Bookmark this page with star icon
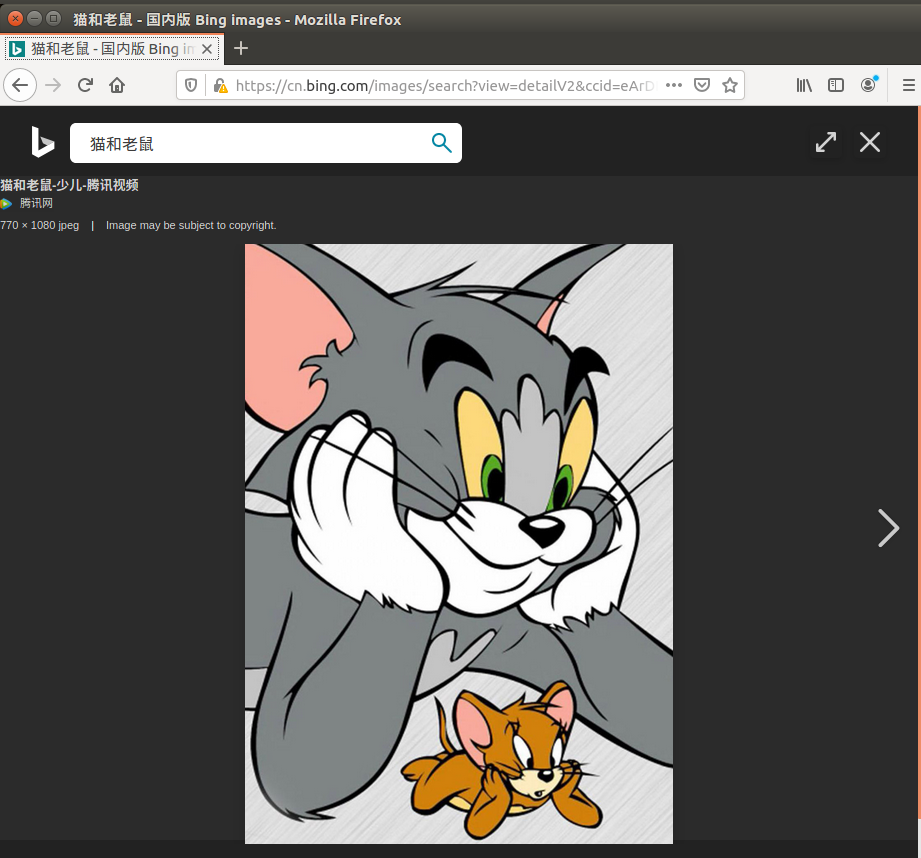Screen dimensions: 921x858 pos(730,85)
